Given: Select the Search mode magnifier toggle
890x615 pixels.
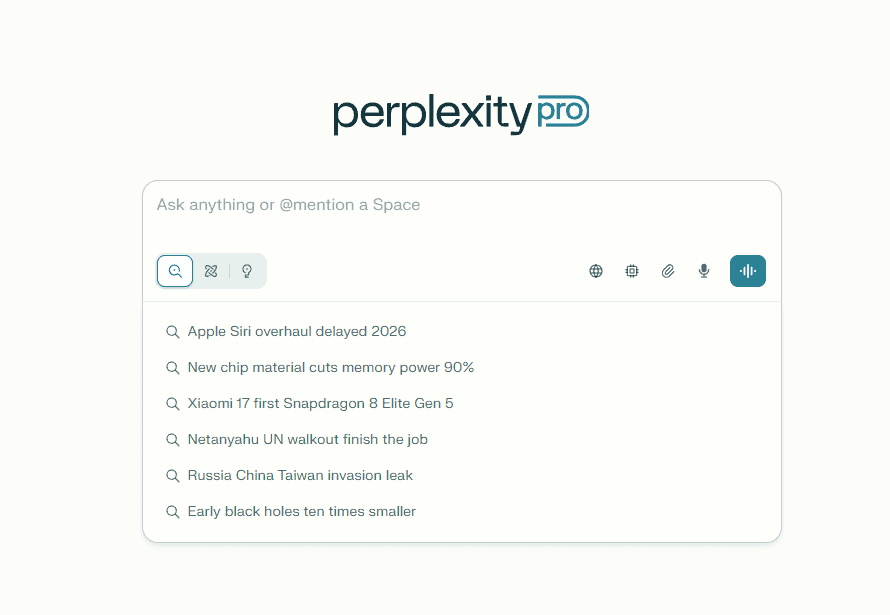Looking at the screenshot, I should 175,271.
